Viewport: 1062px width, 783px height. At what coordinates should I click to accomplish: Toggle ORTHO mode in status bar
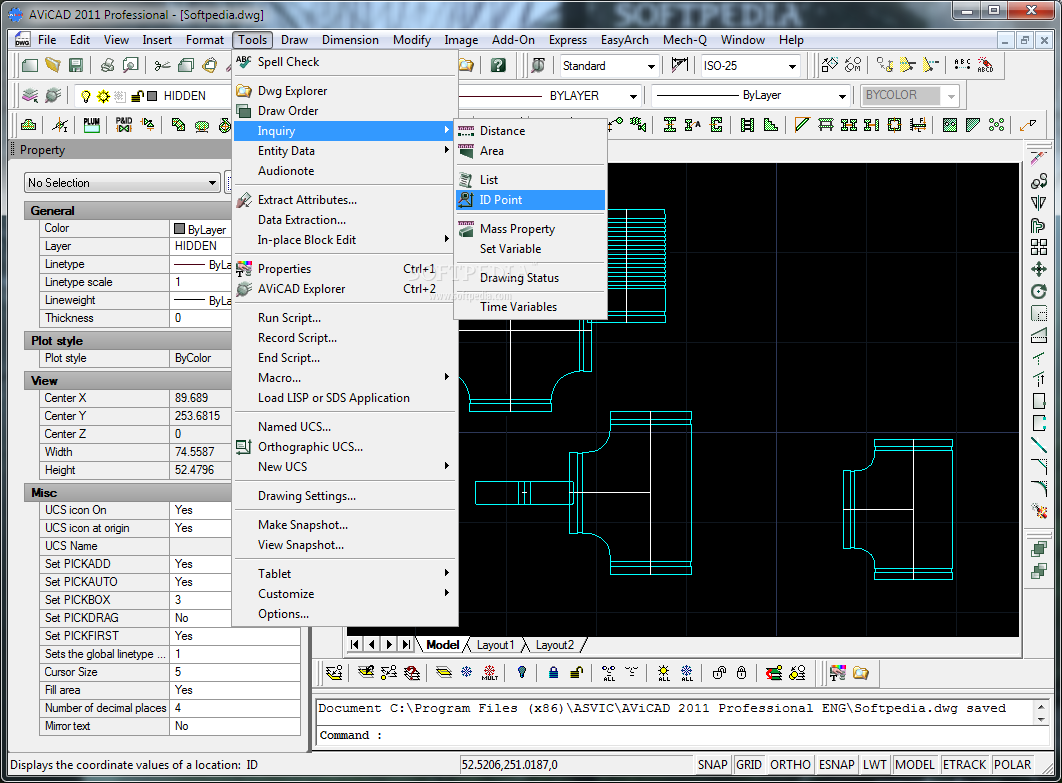click(790, 765)
